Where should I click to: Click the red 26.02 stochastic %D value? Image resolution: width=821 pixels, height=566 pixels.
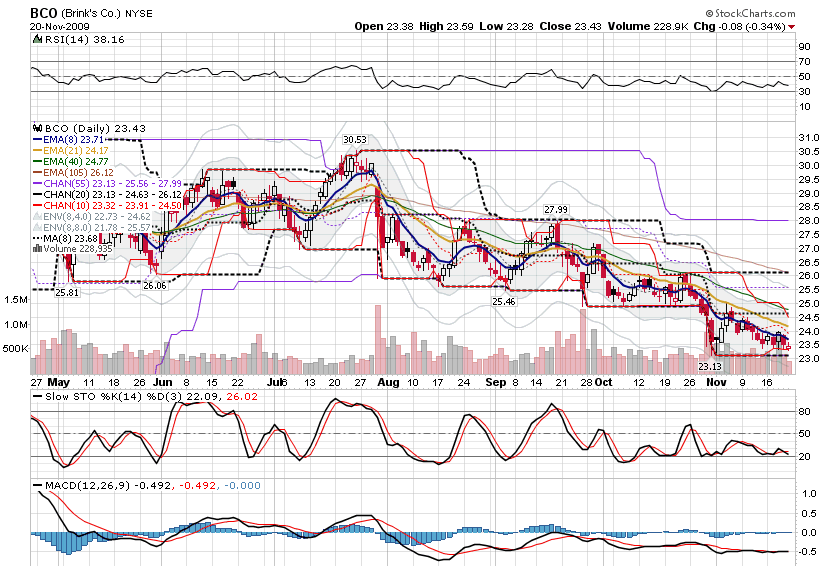click(x=242, y=396)
